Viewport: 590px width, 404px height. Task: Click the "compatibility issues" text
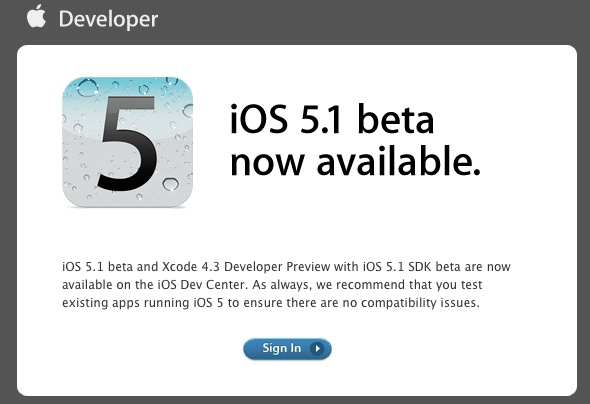click(420, 303)
